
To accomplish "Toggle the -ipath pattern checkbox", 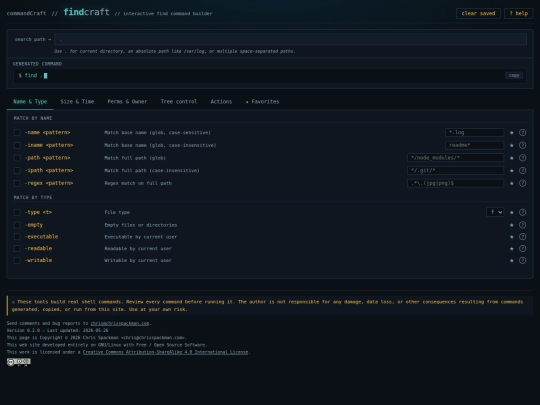I will pyautogui.click(x=17, y=170).
